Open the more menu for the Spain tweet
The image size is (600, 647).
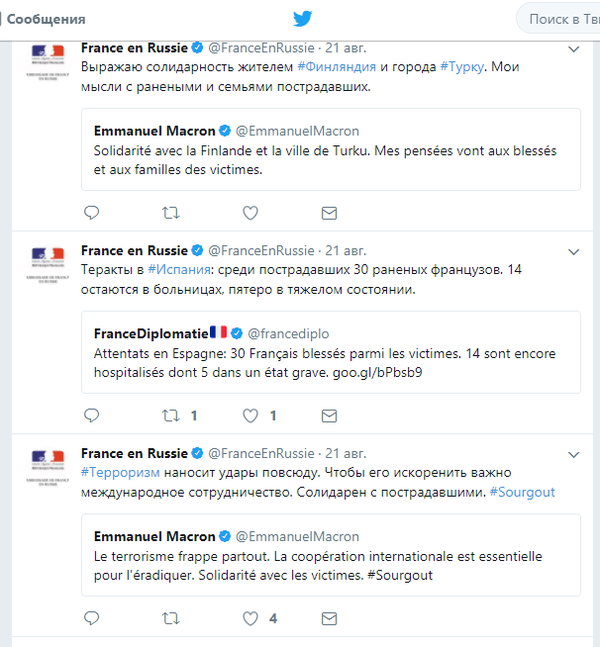574,252
